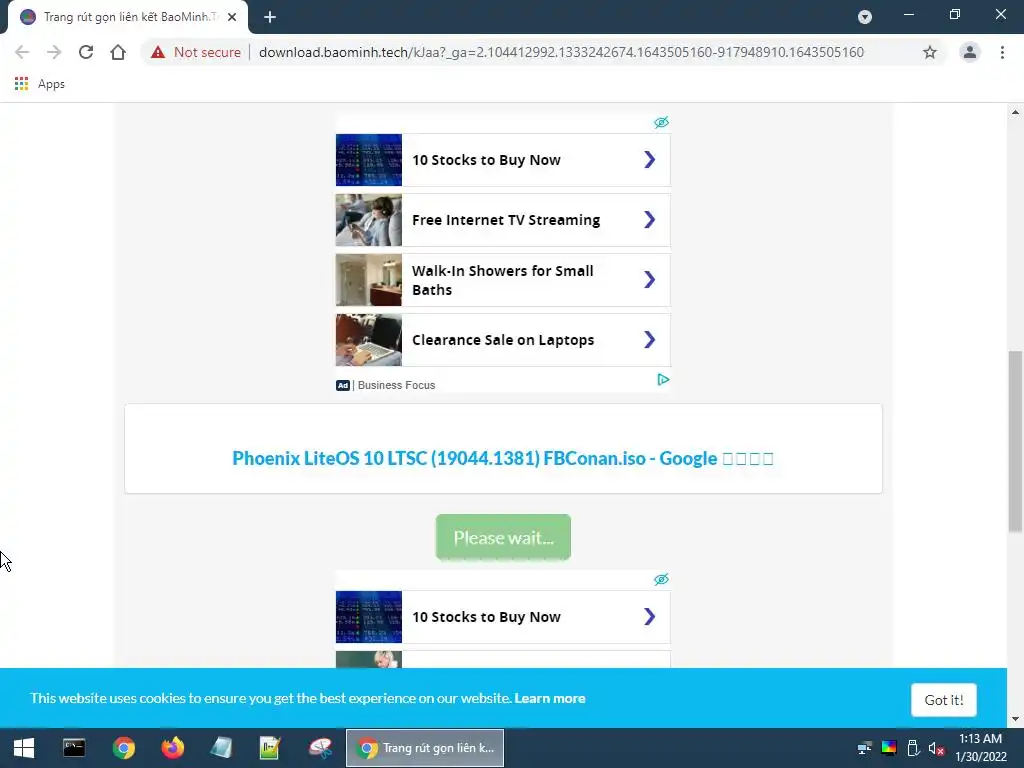Open the tab search dropdown arrow
The image size is (1024, 768).
(x=865, y=17)
